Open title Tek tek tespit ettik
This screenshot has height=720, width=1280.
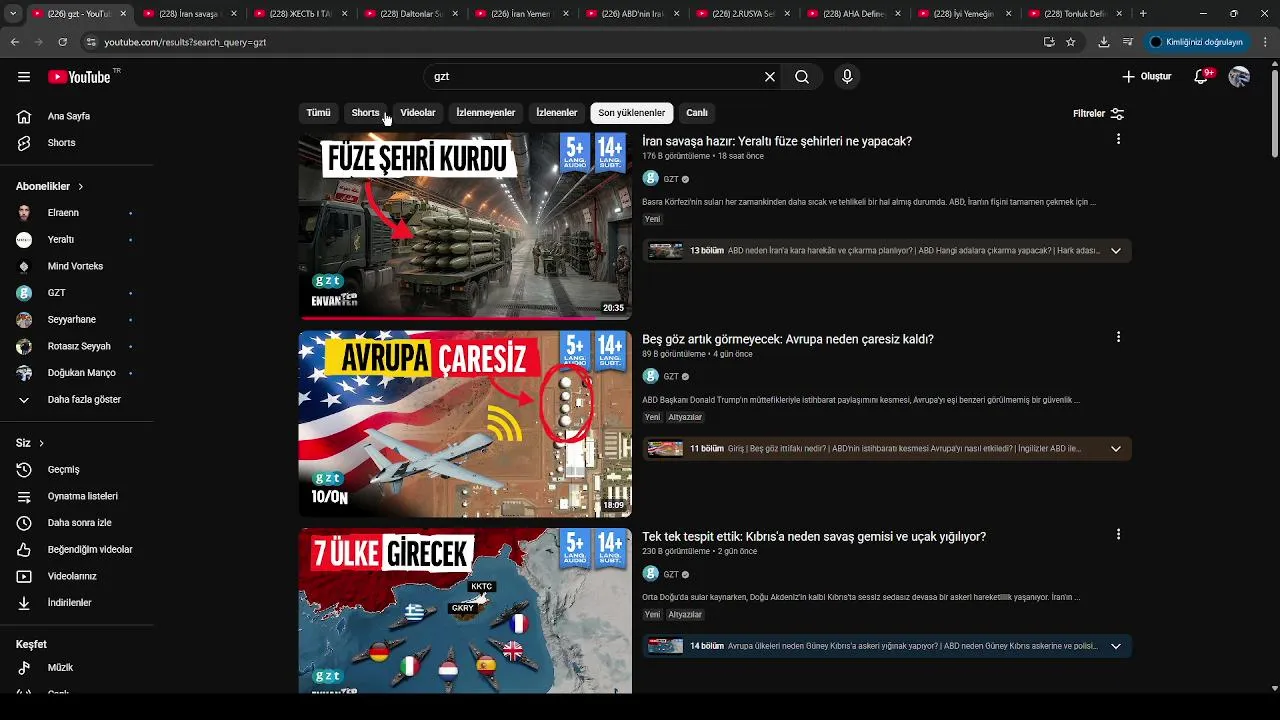click(814, 537)
